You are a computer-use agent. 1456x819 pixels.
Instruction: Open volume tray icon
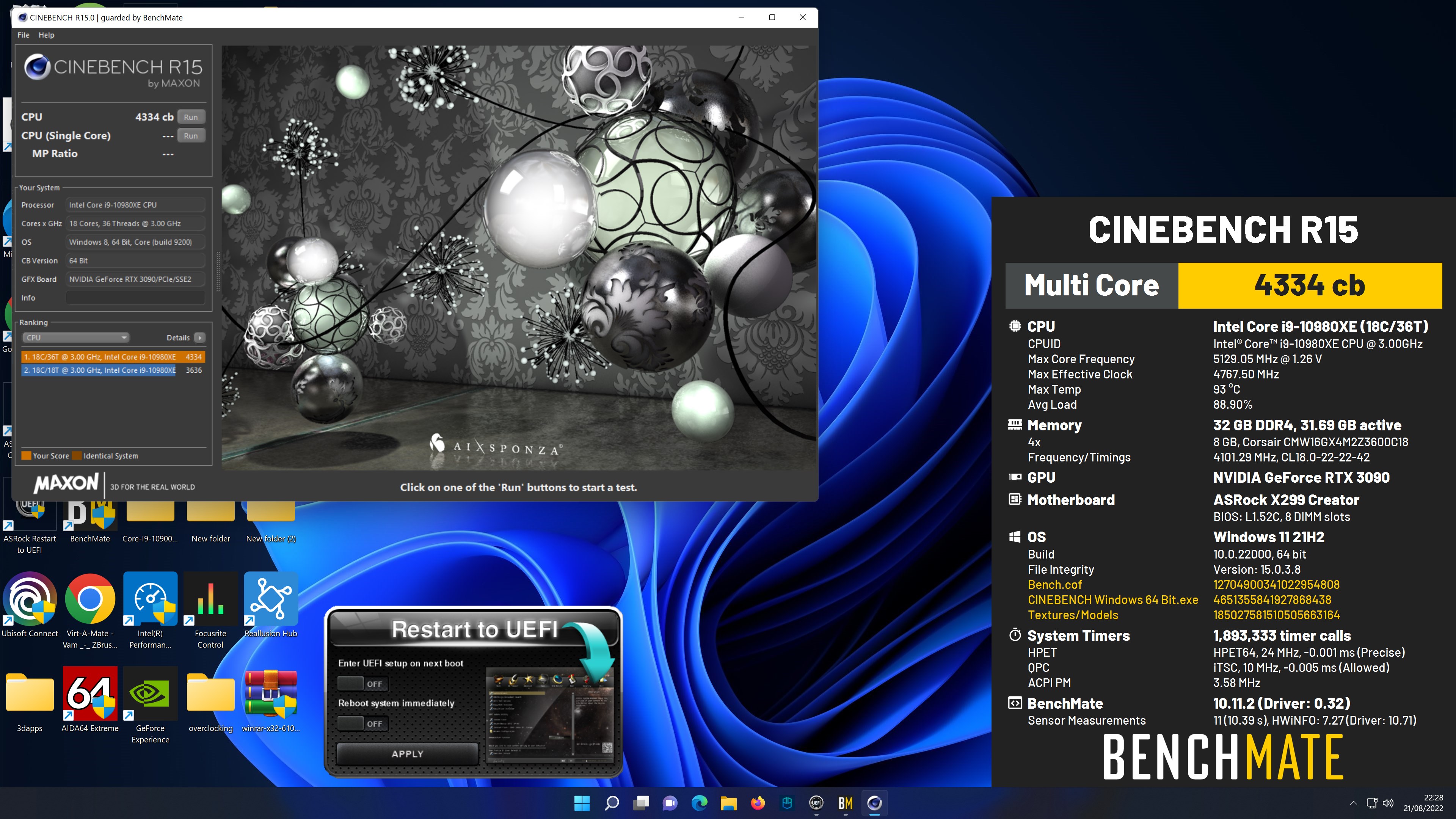point(1388,803)
